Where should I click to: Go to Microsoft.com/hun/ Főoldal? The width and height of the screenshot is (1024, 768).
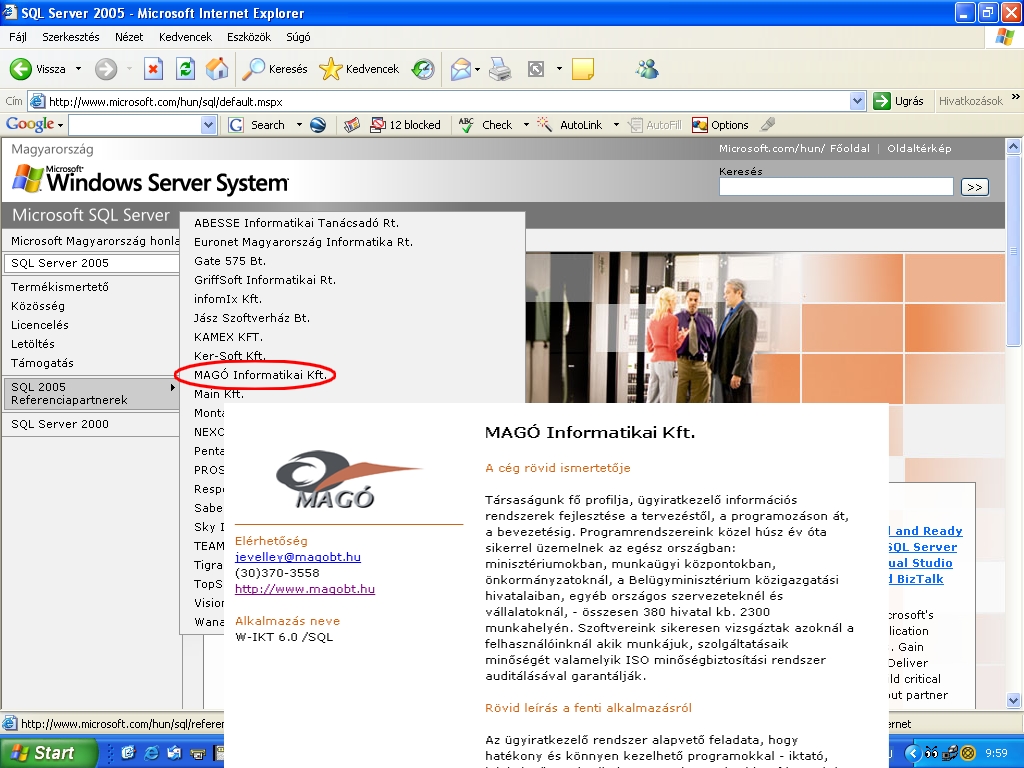(794, 148)
